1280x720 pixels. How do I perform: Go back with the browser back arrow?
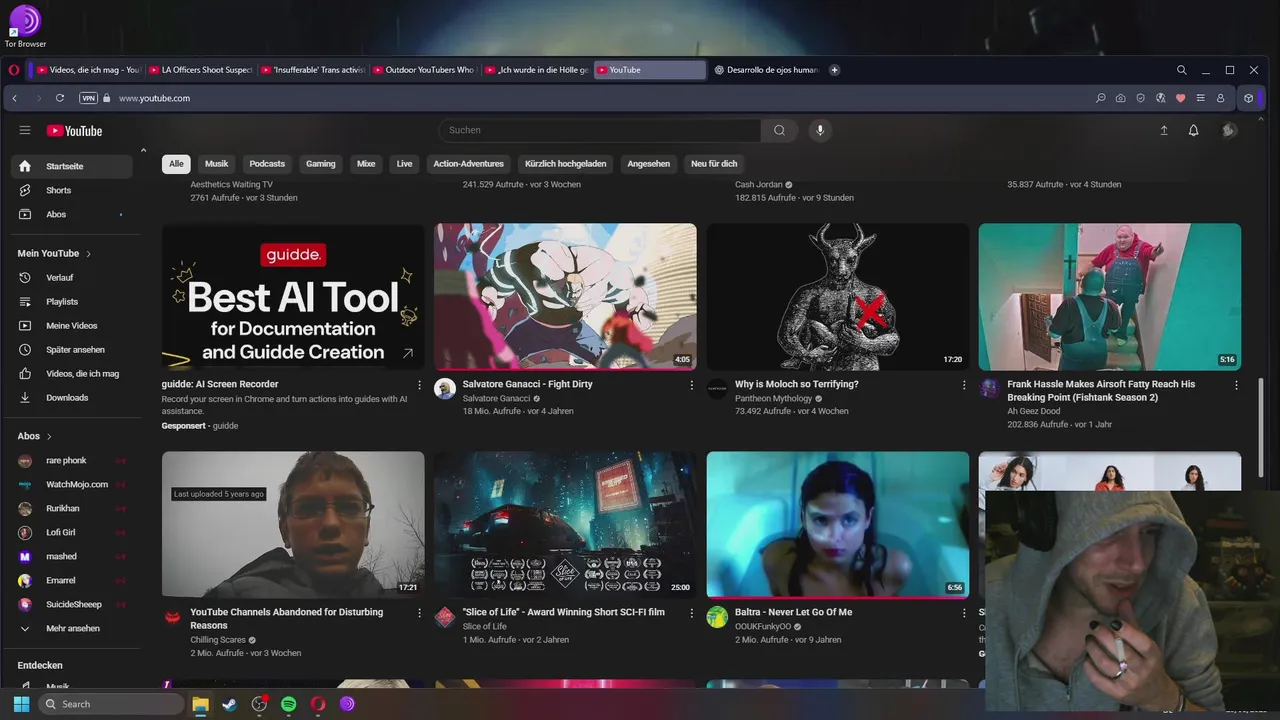(x=15, y=98)
